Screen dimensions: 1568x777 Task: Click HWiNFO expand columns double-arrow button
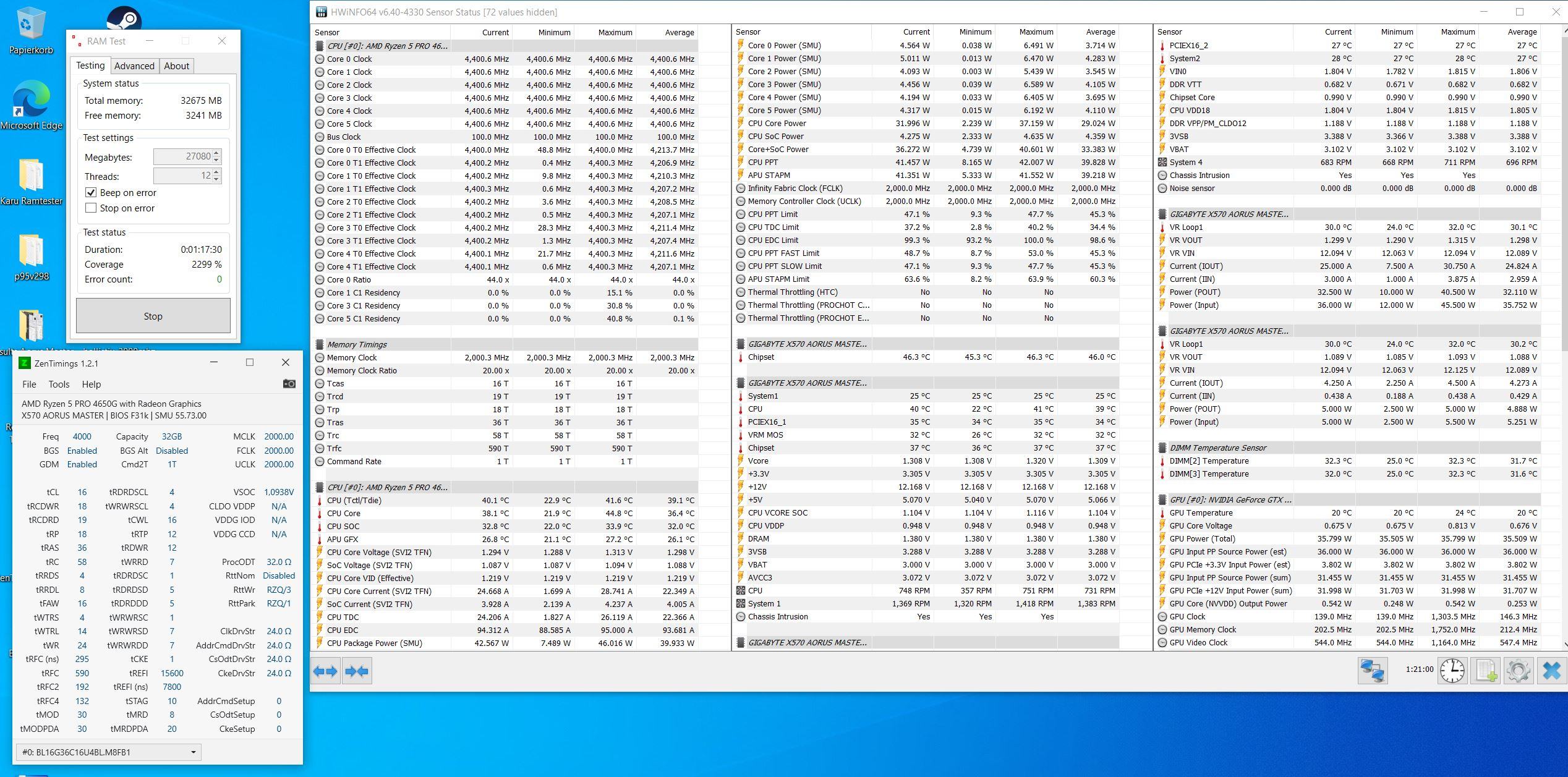(326, 671)
